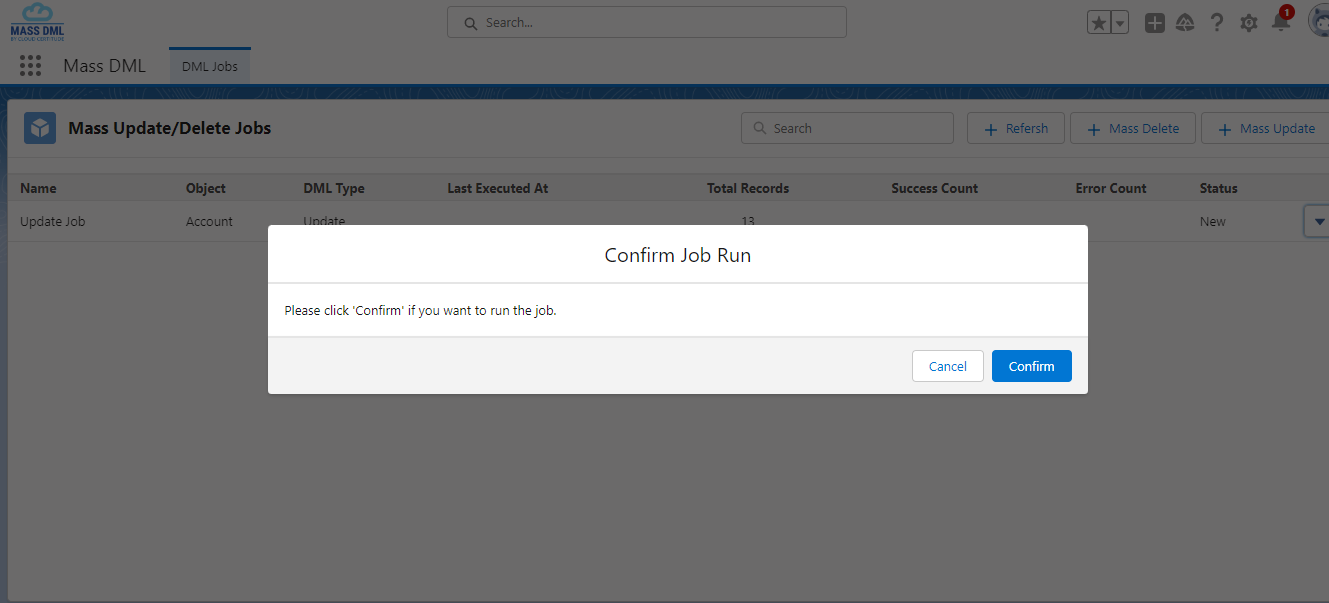The image size is (1329, 603).
Task: Click the Confirm button in the dialog
Action: (x=1031, y=366)
